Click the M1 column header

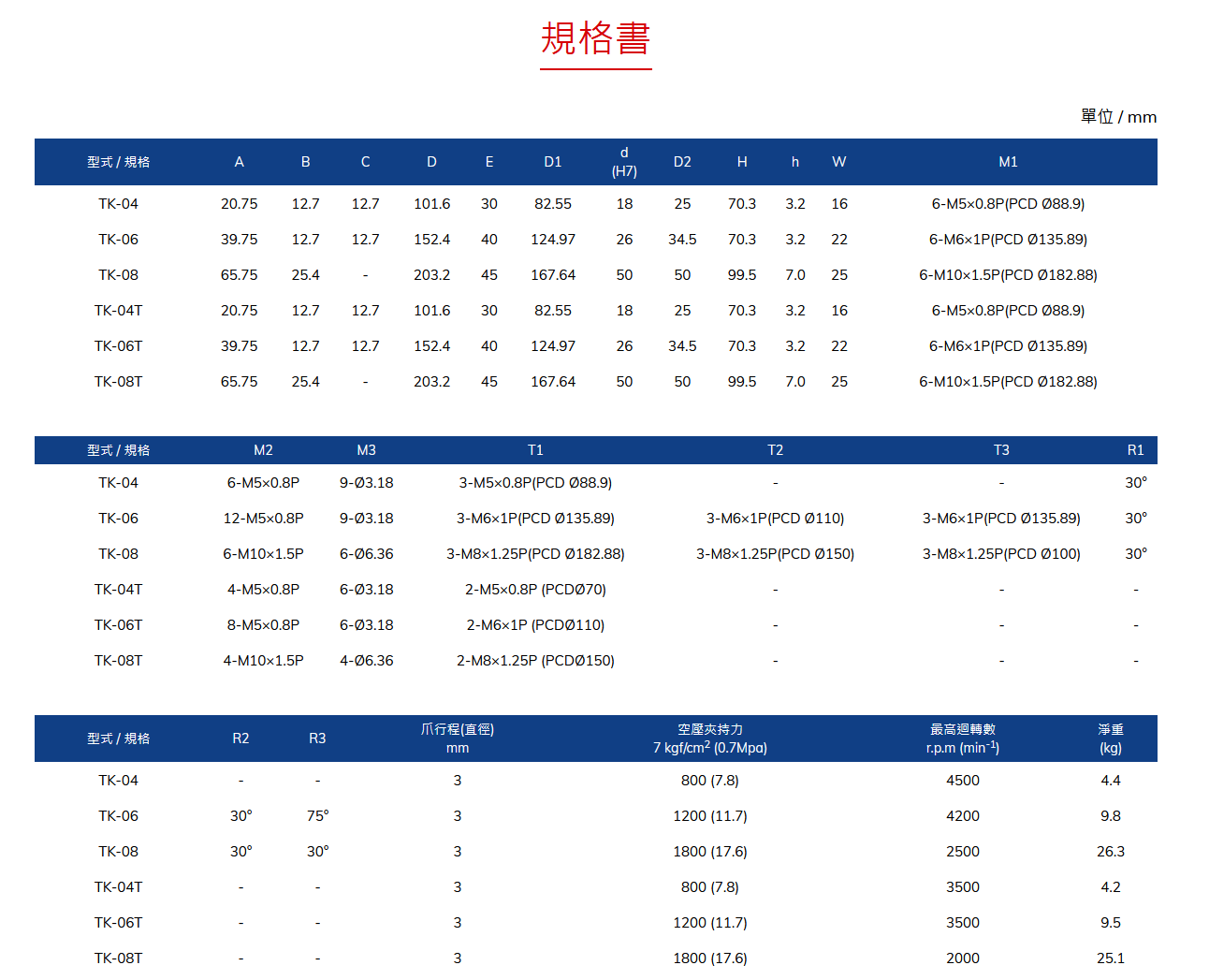click(1008, 162)
